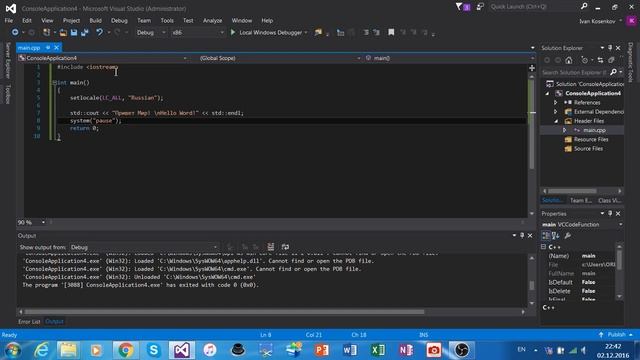Toggle auto-hide pin on the Properties panel
This screenshot has height=360, width=640.
pos(610,213)
